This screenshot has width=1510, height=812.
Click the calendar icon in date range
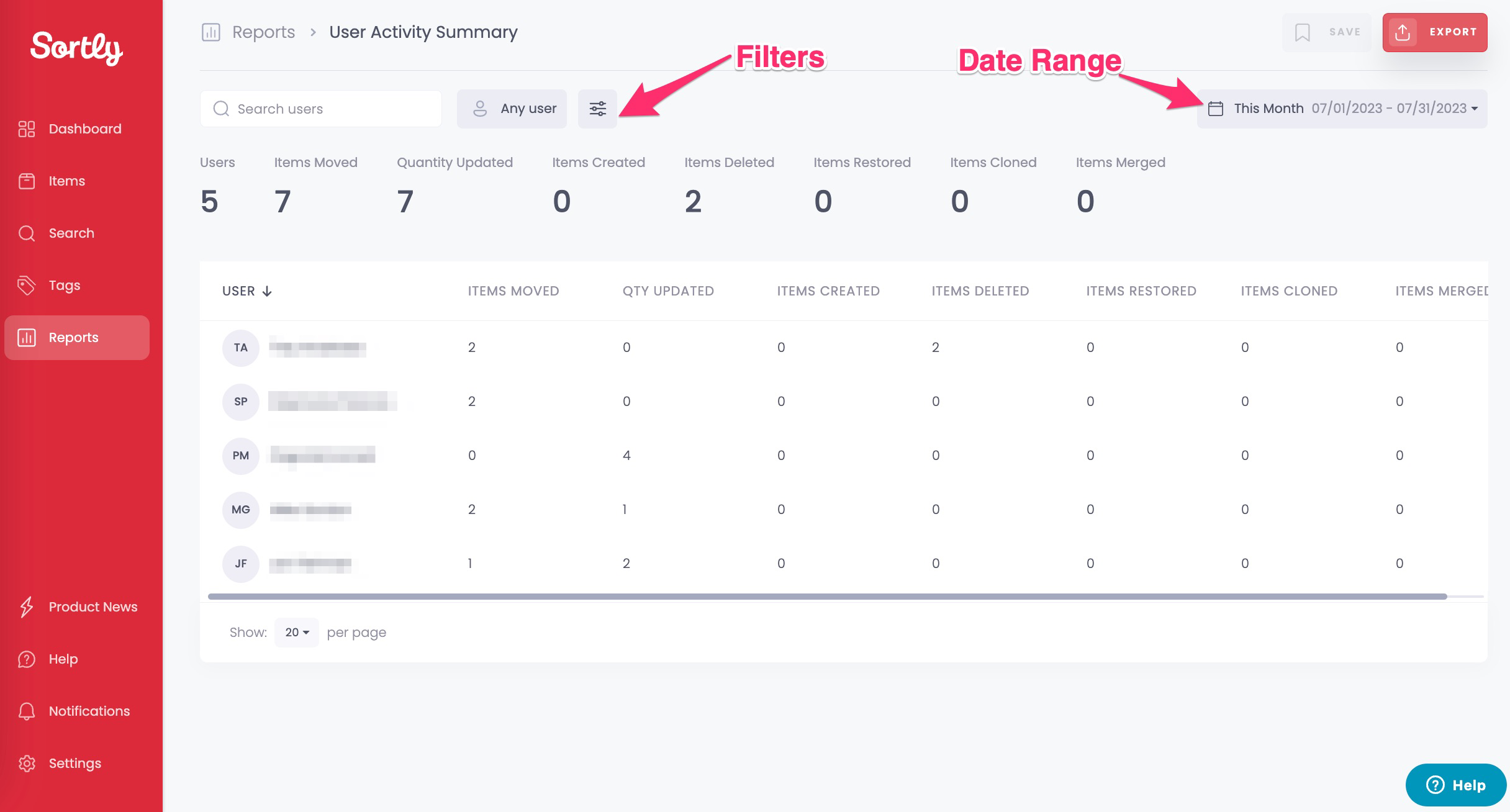coord(1216,109)
